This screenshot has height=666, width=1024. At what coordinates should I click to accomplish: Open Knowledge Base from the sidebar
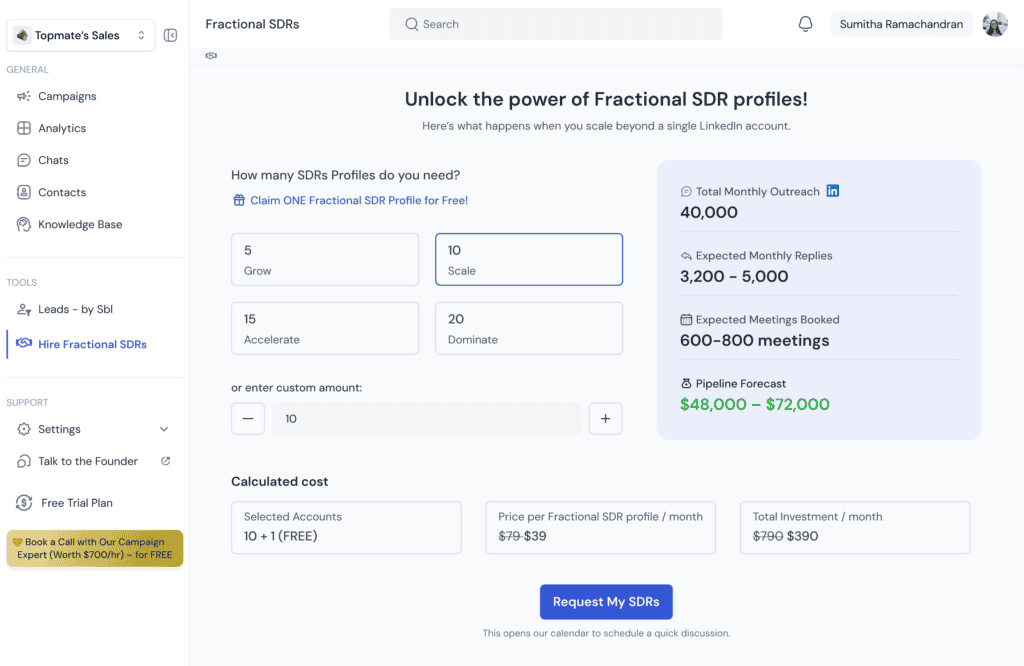tap(80, 224)
